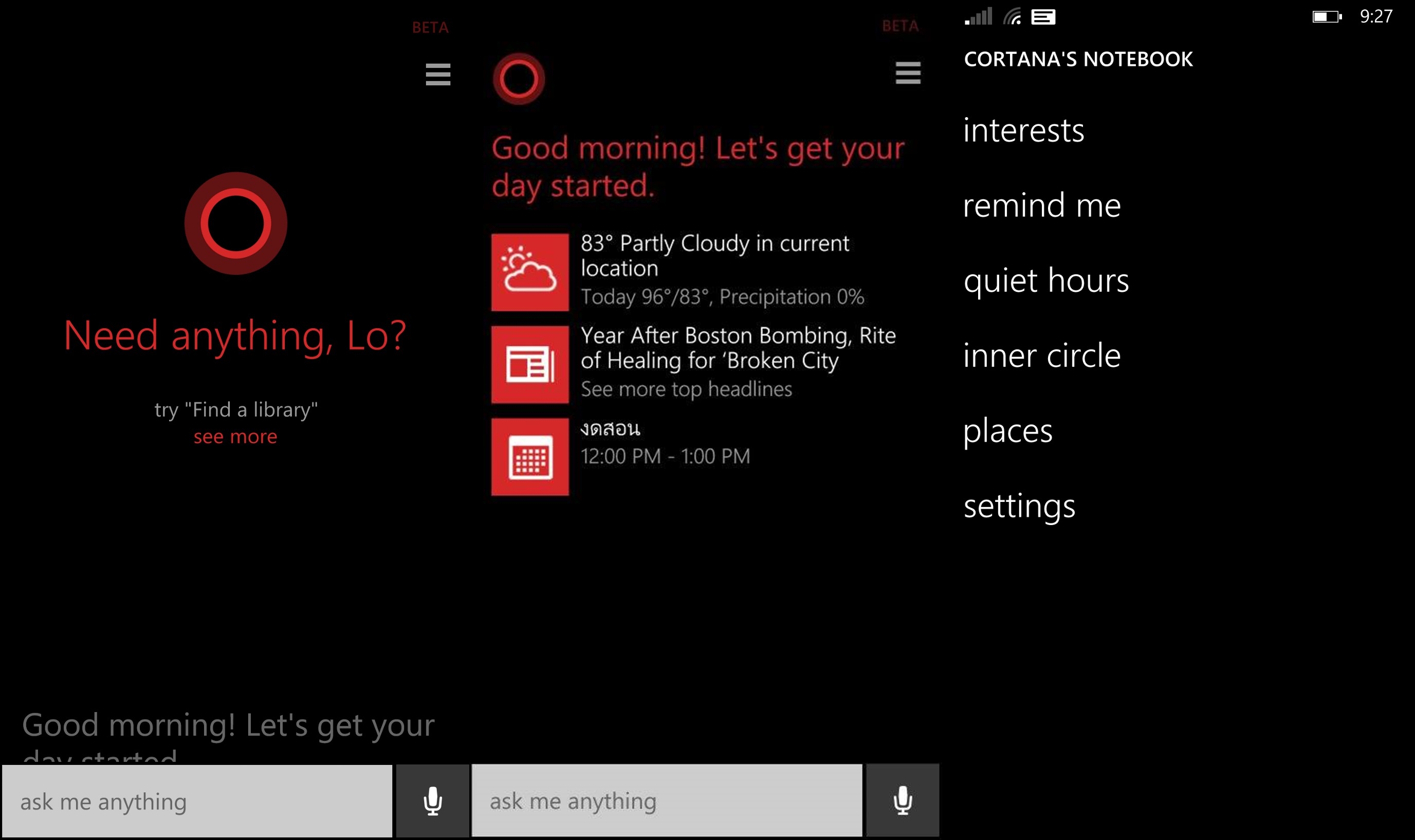
Task: Tap the Thai appointment title 'งดสอน'
Action: click(611, 428)
